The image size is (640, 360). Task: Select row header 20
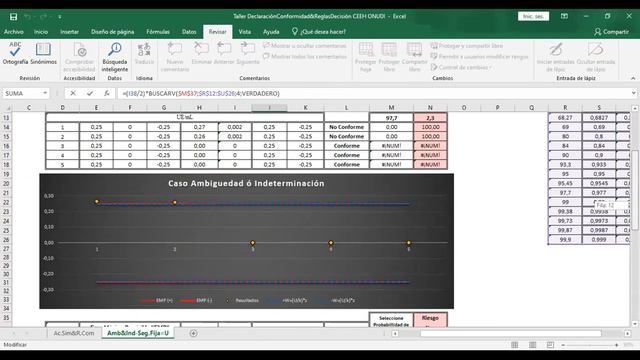click(x=6, y=183)
